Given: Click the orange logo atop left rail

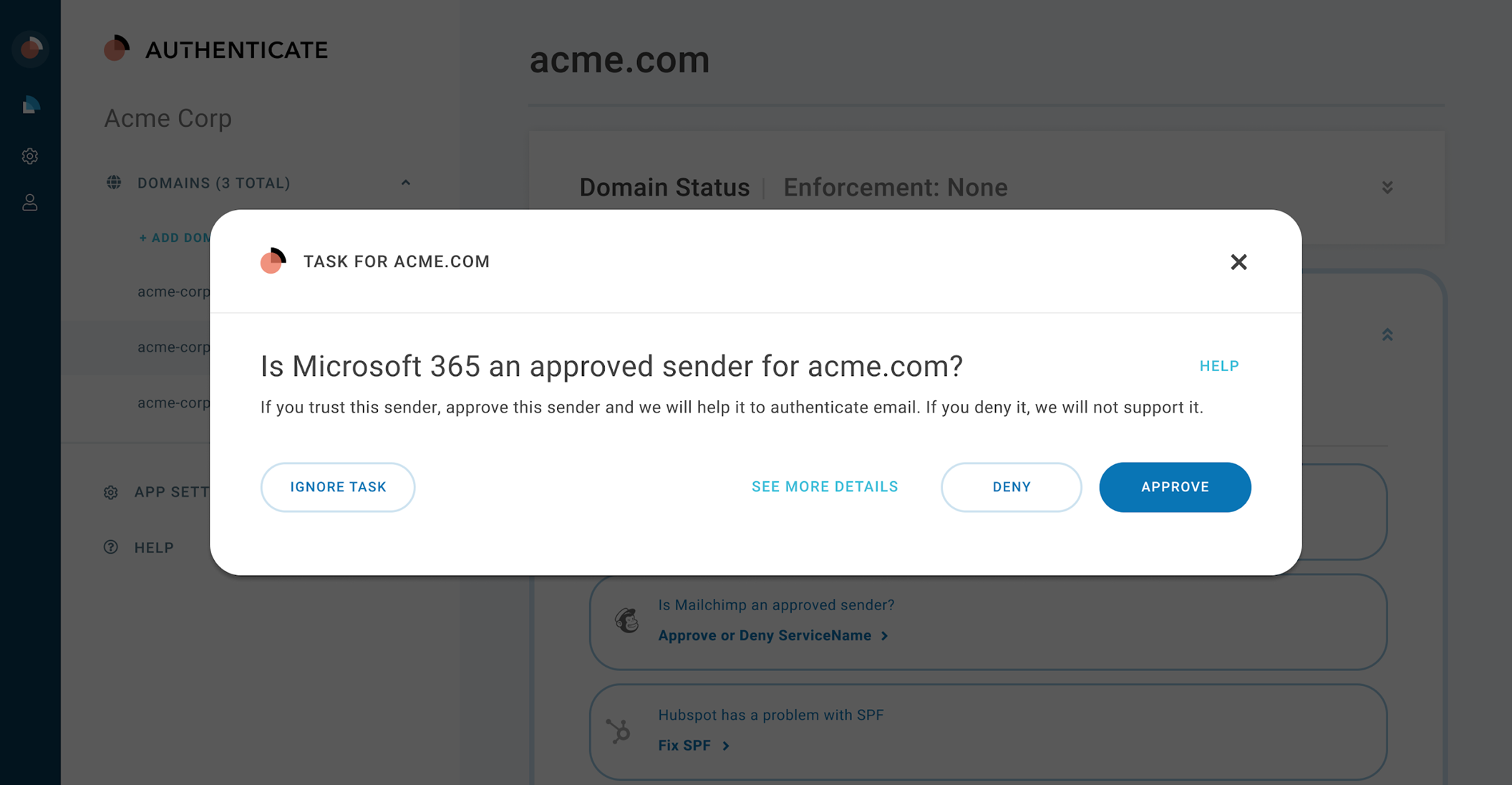Looking at the screenshot, I should (30, 49).
